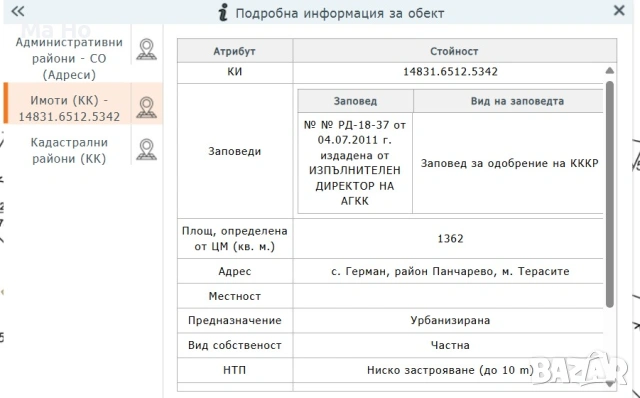The image size is (640, 398).
Task: Click the Частна ownership value
Action: tap(450, 345)
